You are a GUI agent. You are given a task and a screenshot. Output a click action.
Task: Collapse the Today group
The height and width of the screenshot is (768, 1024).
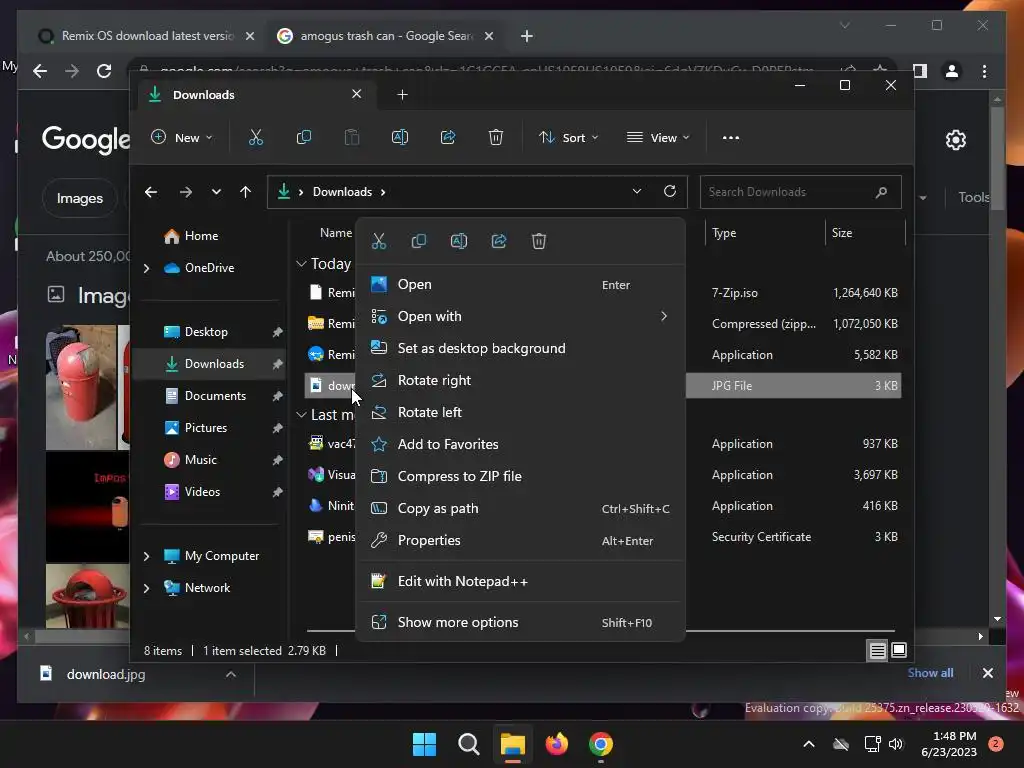pyautogui.click(x=301, y=264)
